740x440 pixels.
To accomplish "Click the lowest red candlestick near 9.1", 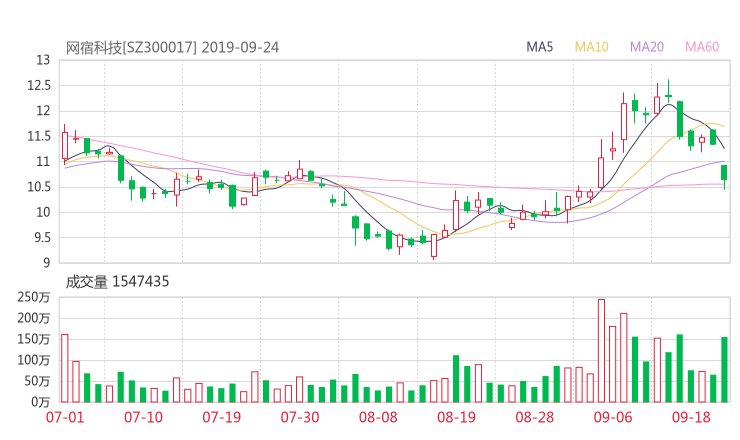I will 434,245.
